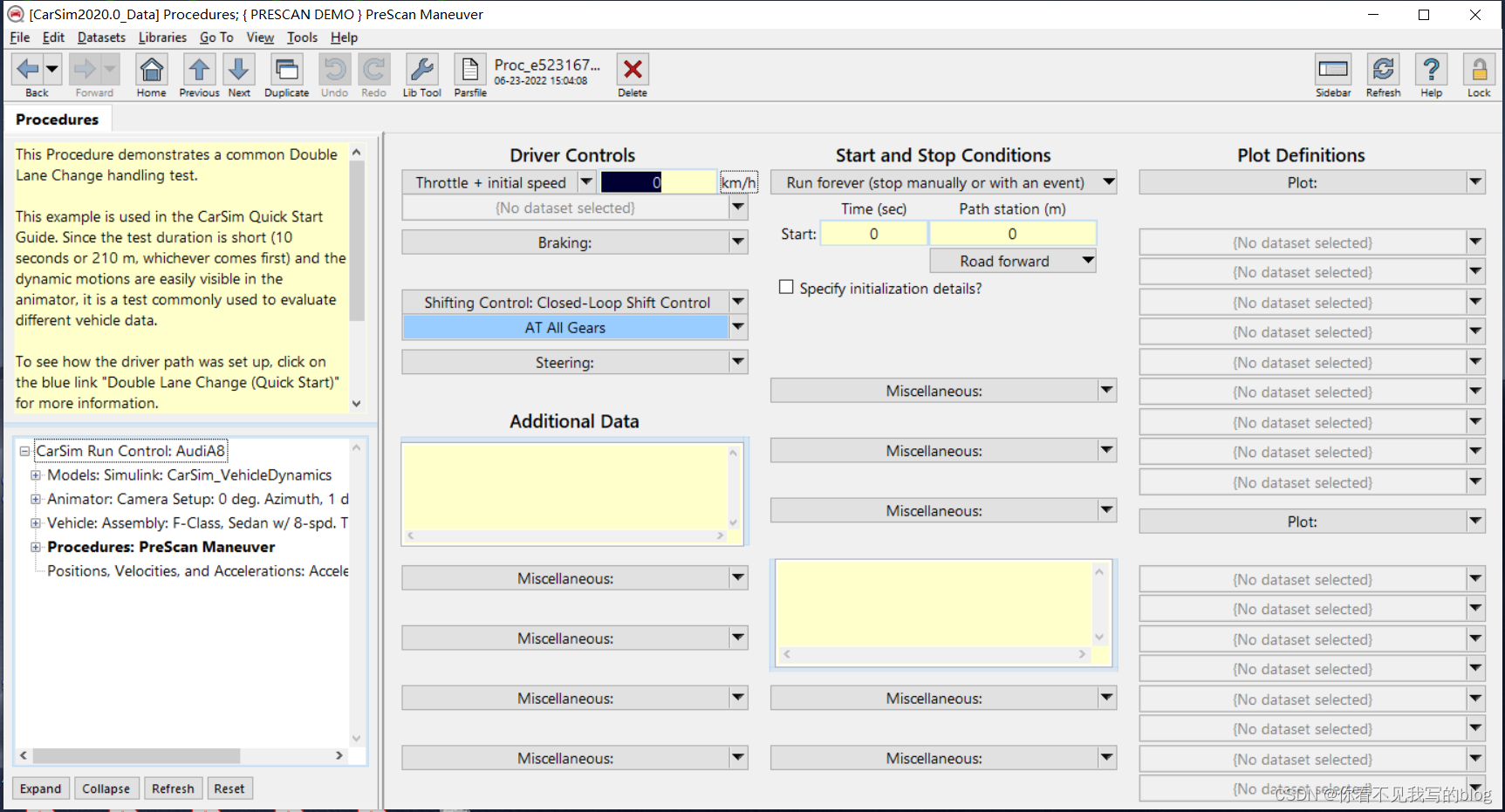This screenshot has height=812, width=1505.
Task: Click the Additional Data text area
Action: pos(564,486)
